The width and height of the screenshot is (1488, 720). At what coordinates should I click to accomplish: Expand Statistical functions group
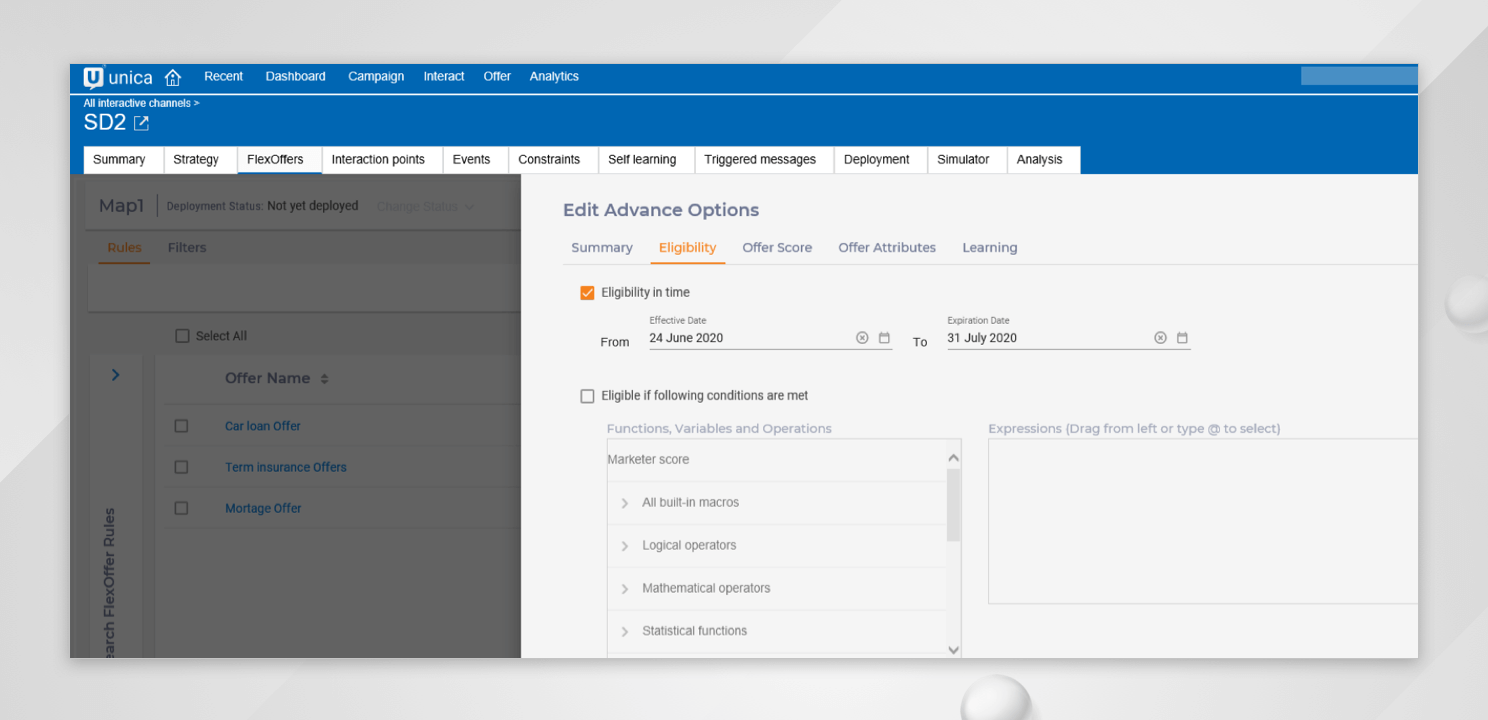click(625, 631)
